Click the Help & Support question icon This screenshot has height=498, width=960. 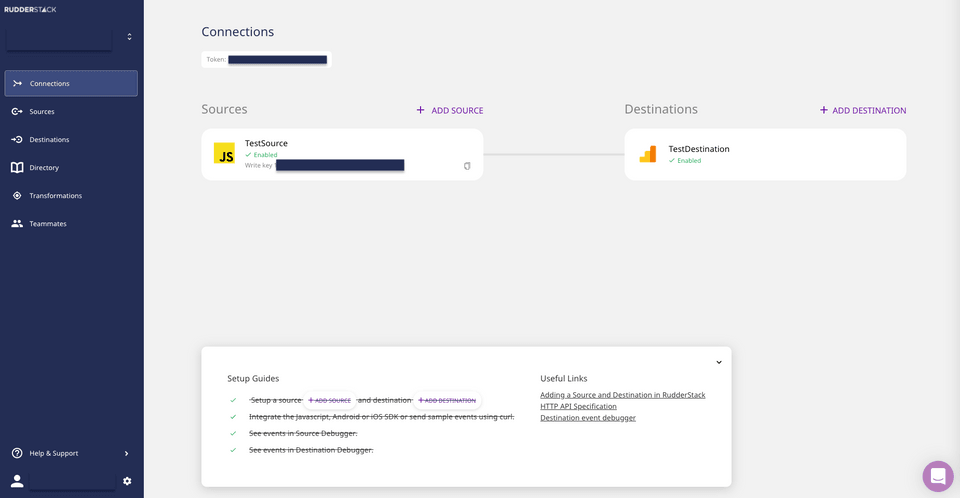click(x=17, y=453)
